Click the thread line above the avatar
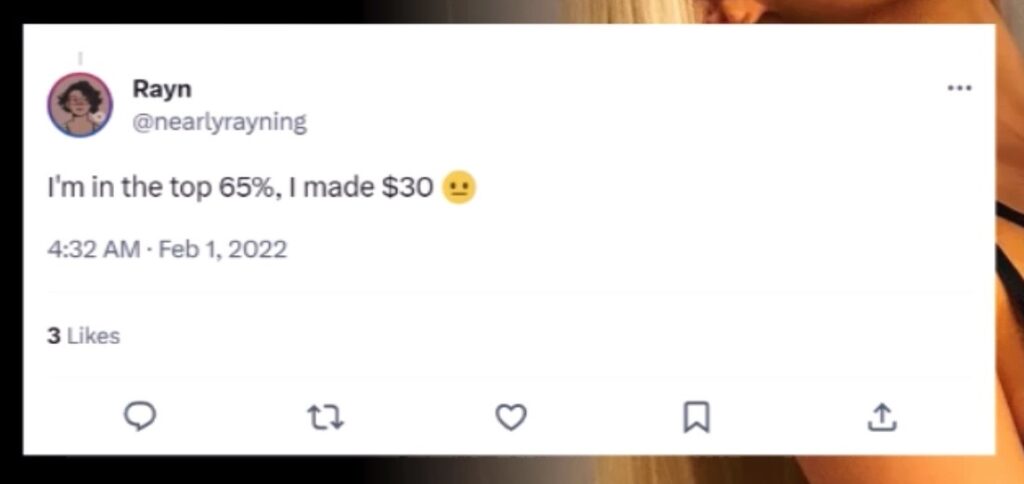1024x484 pixels. click(80, 58)
